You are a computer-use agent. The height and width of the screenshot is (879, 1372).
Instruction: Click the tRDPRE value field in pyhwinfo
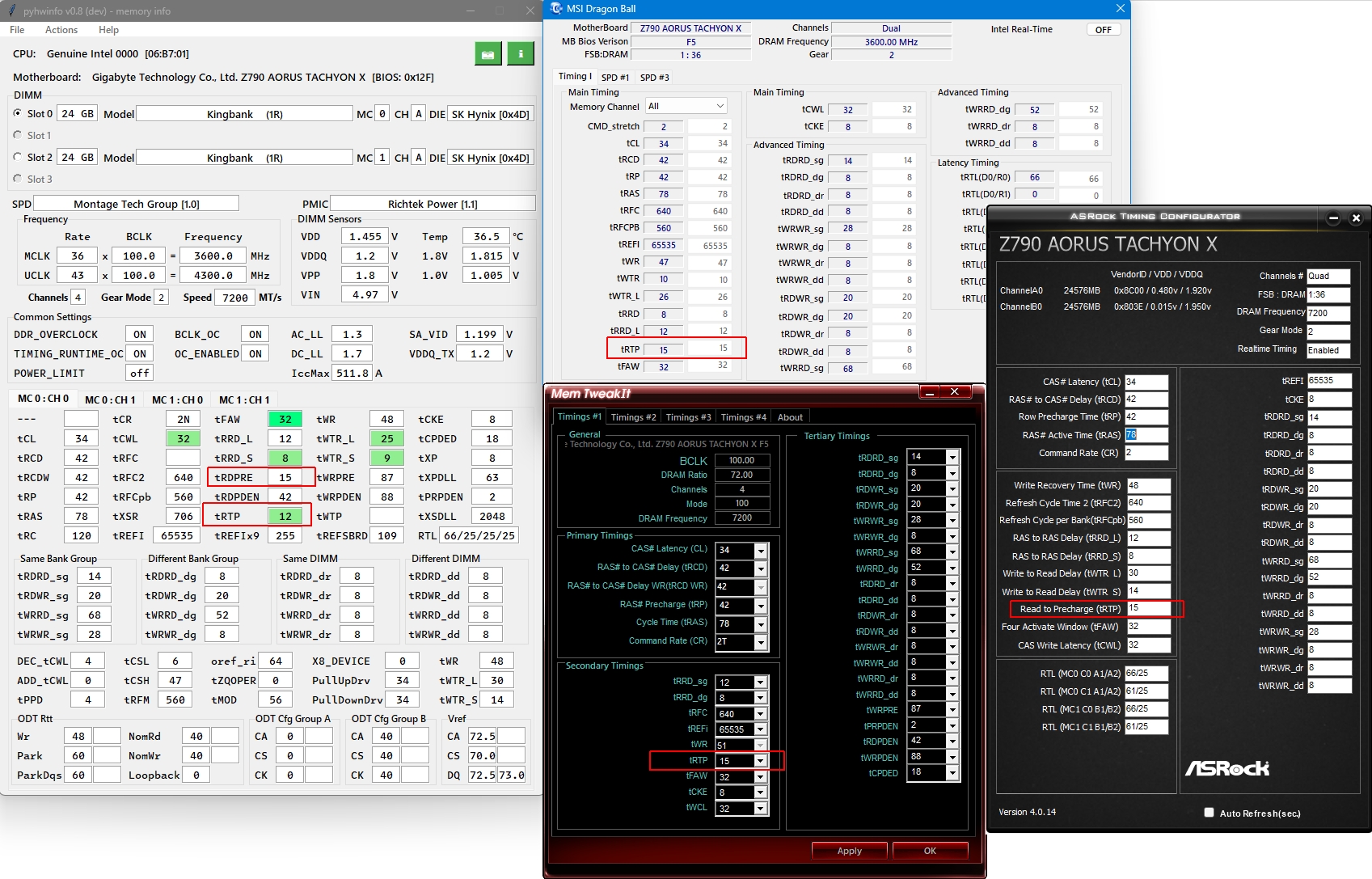coord(285,477)
